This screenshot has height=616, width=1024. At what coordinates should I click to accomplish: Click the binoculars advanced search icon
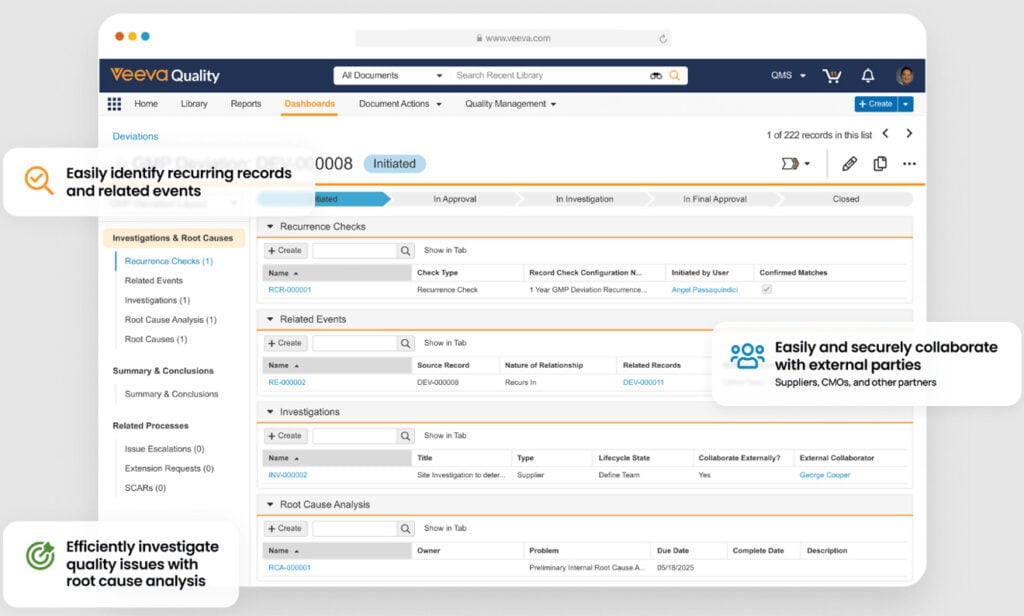(656, 76)
